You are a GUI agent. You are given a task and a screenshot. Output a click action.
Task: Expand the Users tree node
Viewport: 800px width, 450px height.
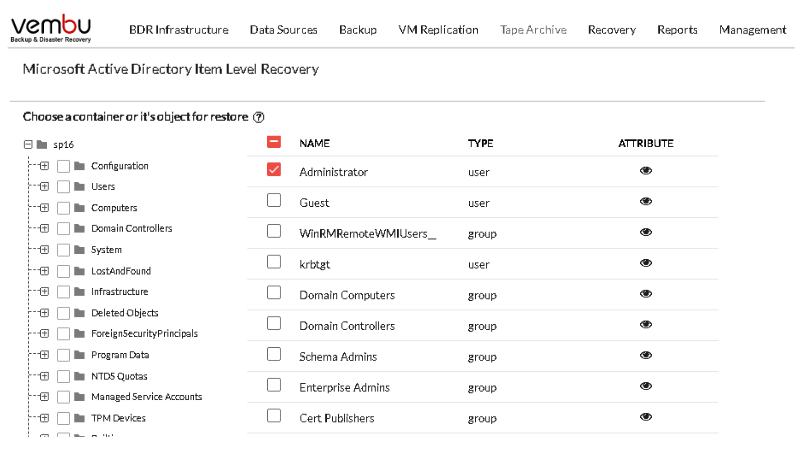click(x=44, y=186)
